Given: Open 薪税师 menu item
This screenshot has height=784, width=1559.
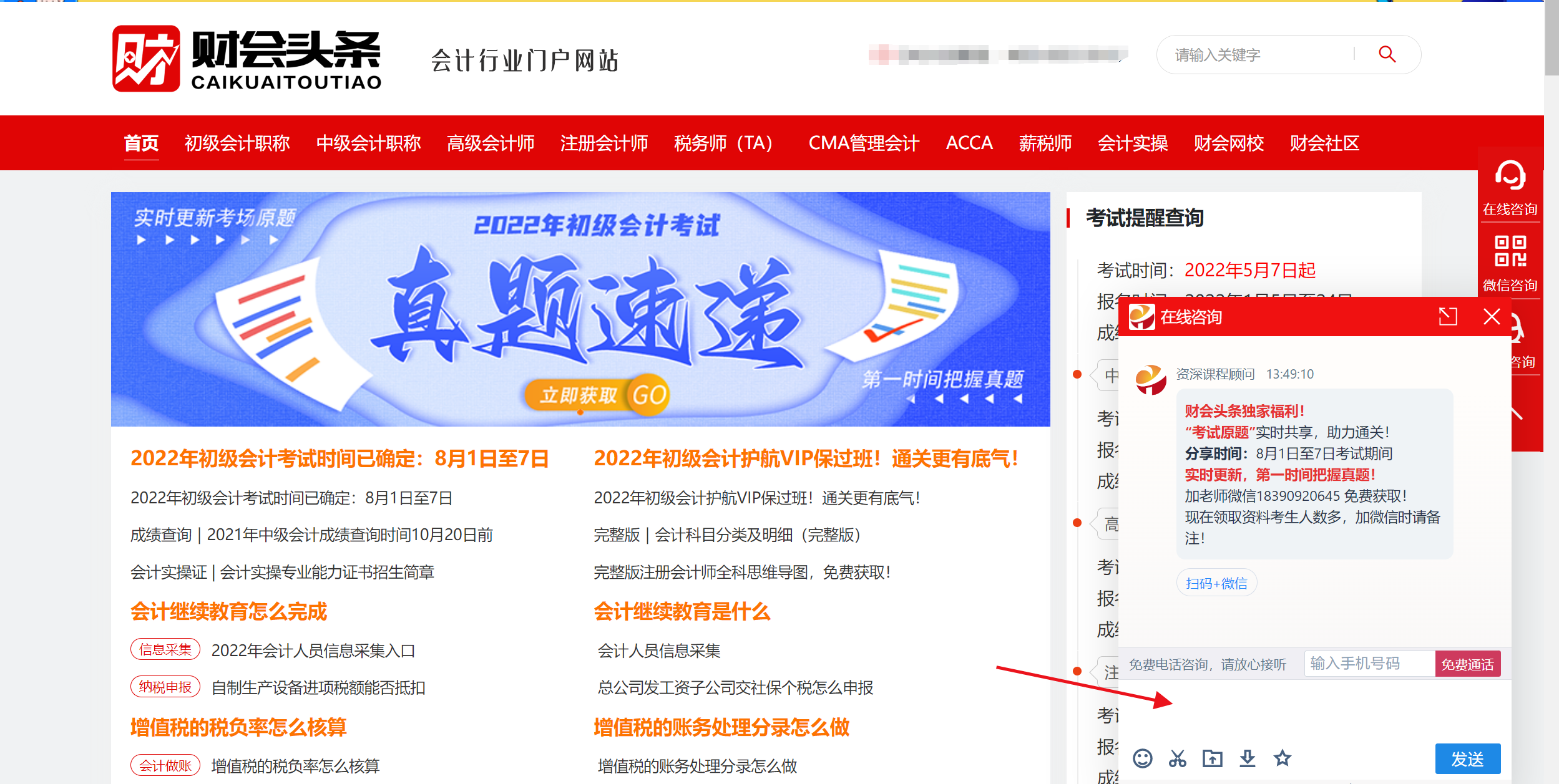Looking at the screenshot, I should (x=1045, y=143).
